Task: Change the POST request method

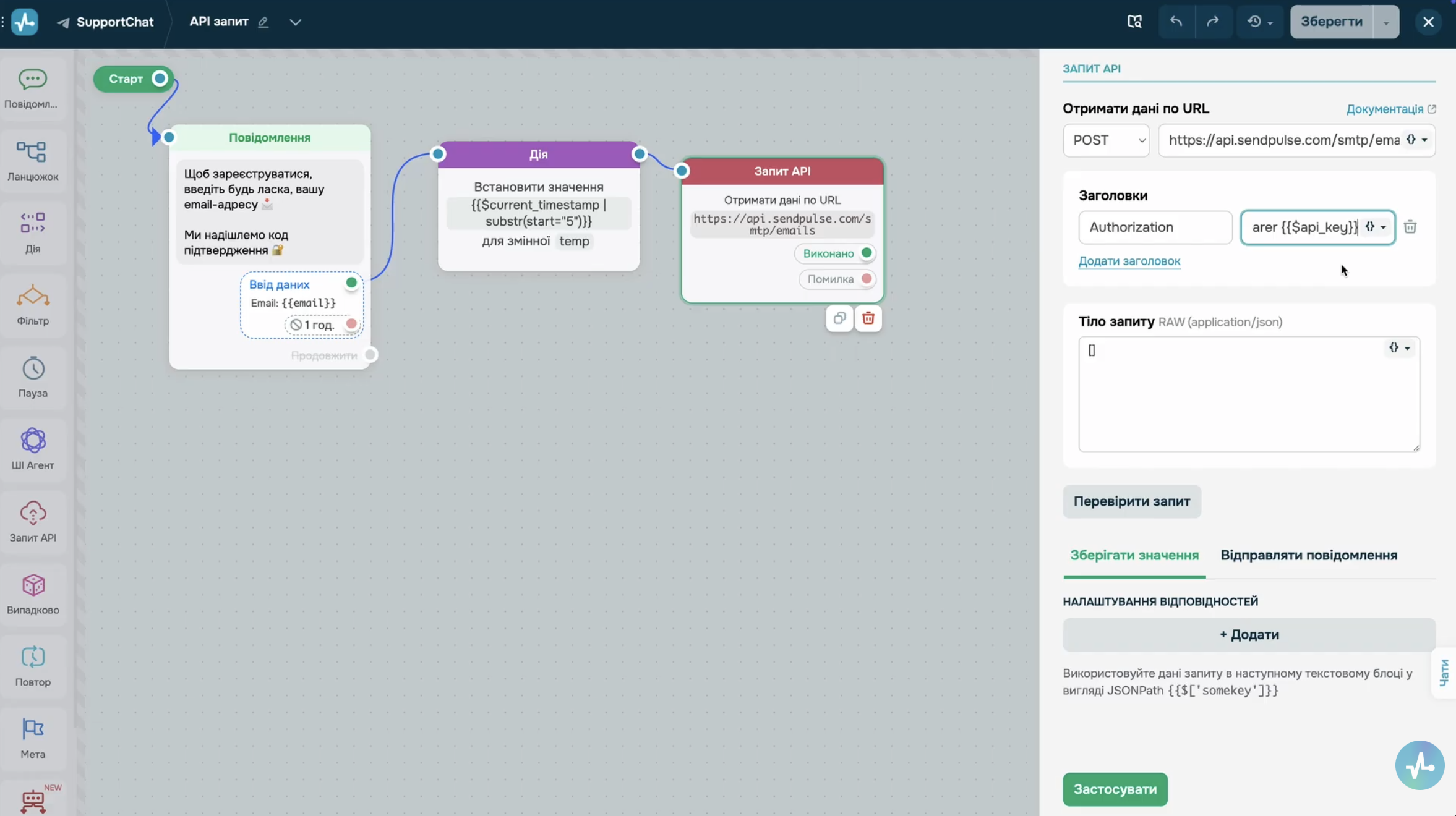Action: click(1106, 140)
